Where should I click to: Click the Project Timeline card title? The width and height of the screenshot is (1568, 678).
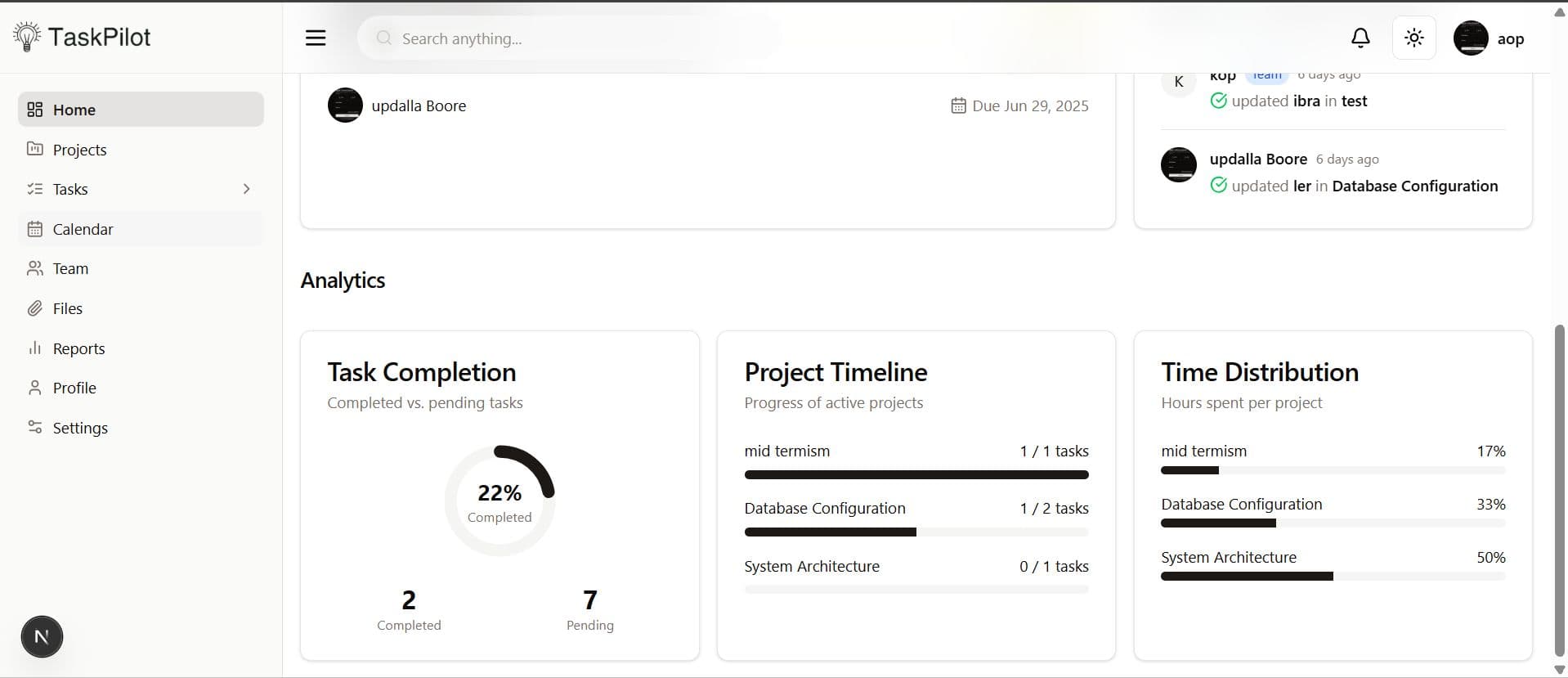pos(836,372)
